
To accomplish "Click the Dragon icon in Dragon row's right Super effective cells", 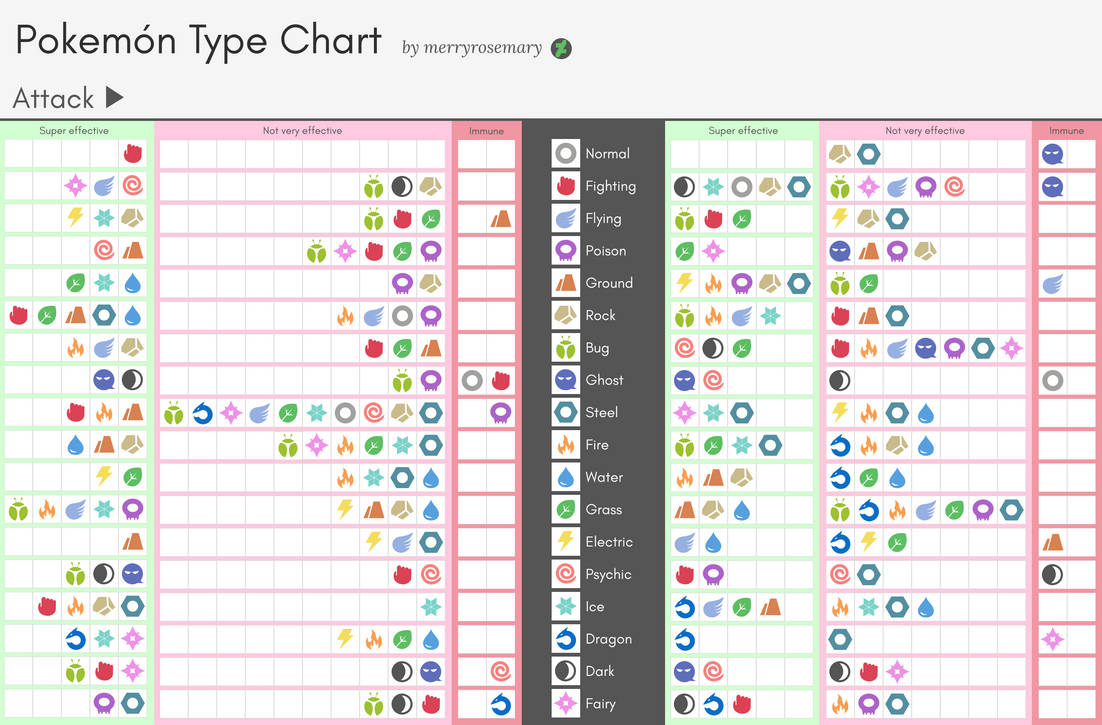I will click(x=685, y=639).
